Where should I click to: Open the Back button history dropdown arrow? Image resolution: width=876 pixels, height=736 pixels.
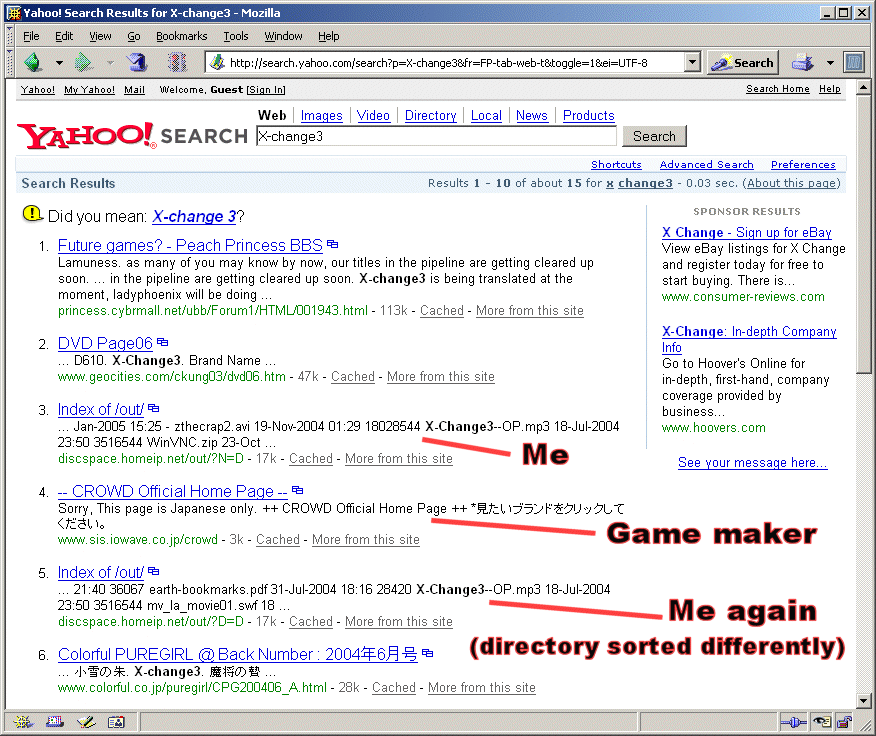(59, 63)
